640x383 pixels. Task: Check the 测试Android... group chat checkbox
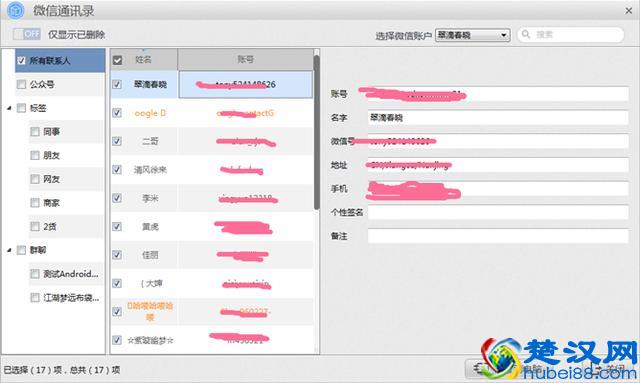[x=35, y=274]
